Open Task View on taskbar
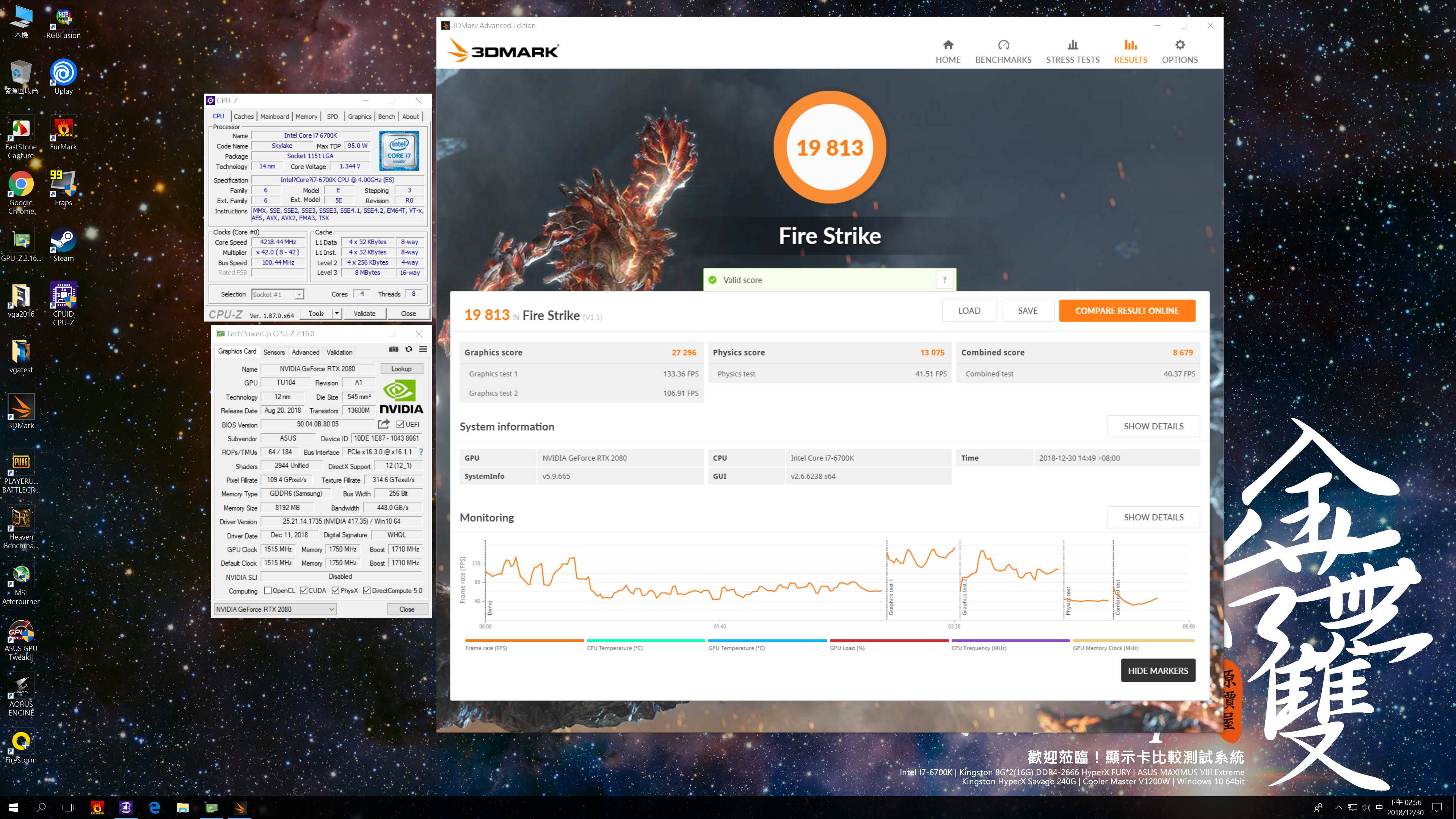The width and height of the screenshot is (1456, 819). tap(68, 808)
